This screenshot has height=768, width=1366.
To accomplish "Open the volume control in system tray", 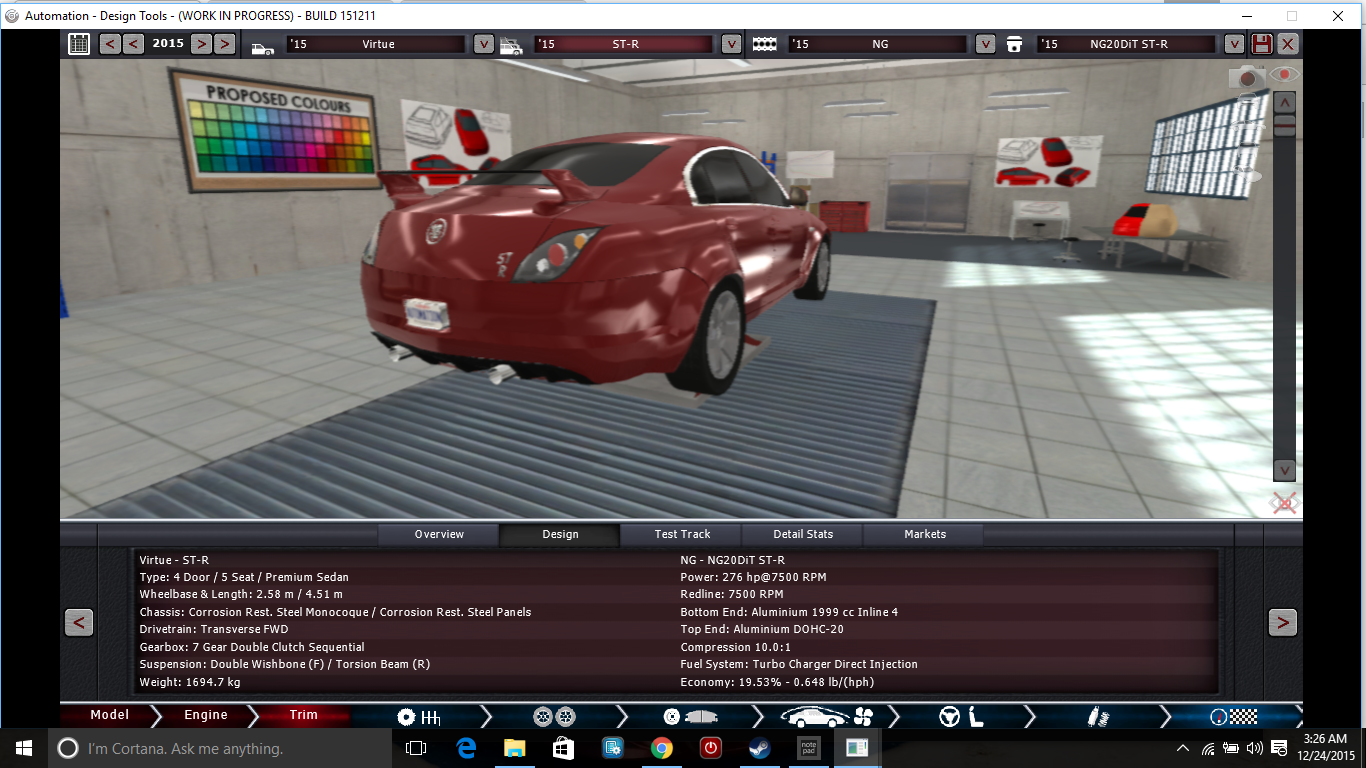I will point(1256,748).
